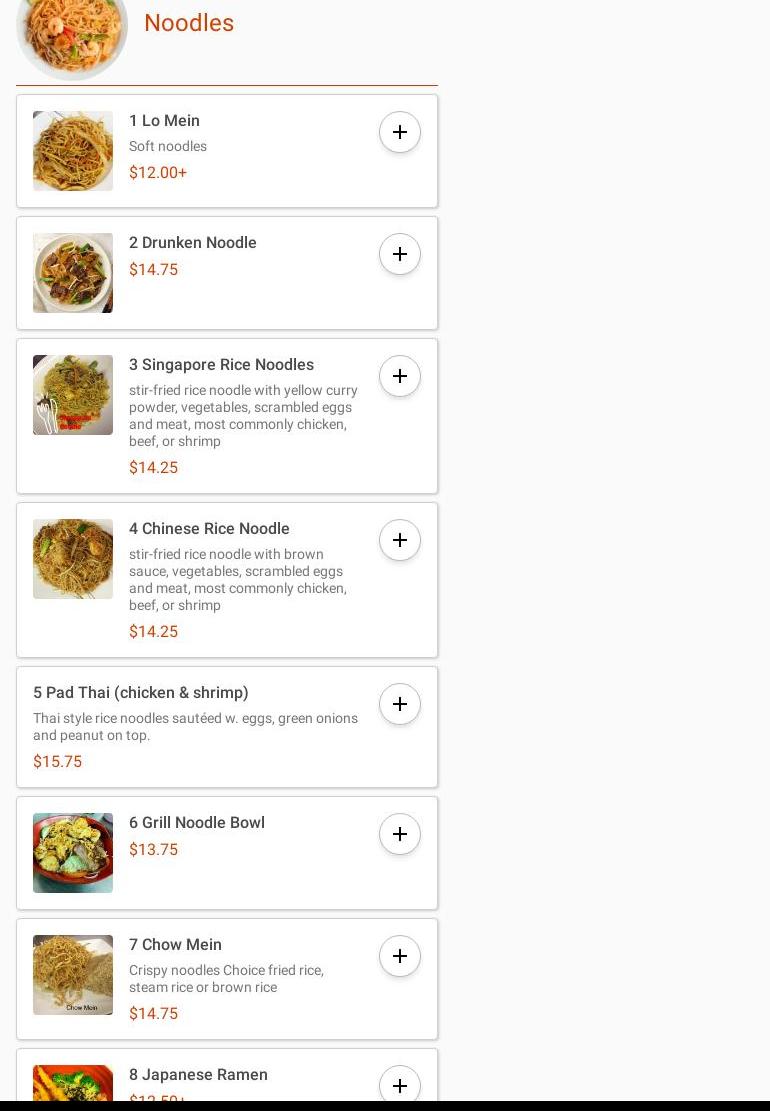770x1111 pixels.
Task: Click the Noodles category heading
Action: point(189,23)
